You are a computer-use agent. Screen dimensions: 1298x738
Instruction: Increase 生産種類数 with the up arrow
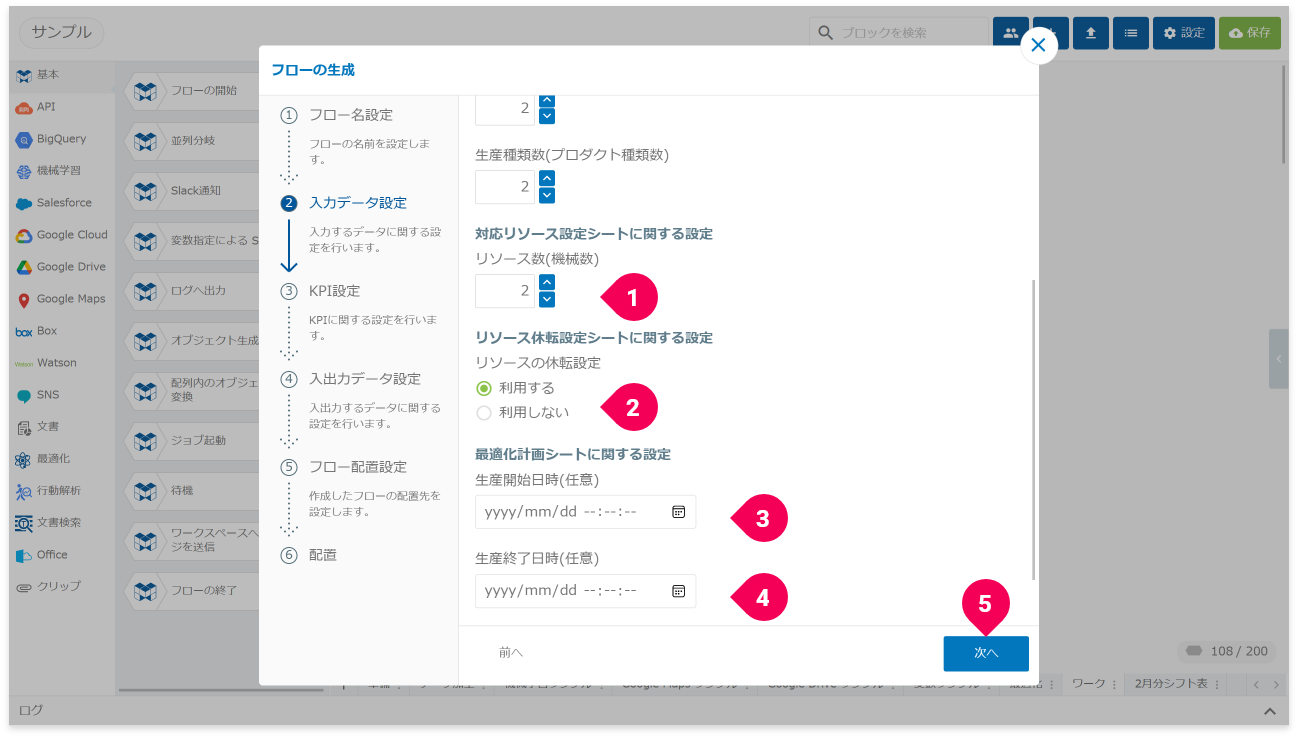(x=547, y=178)
